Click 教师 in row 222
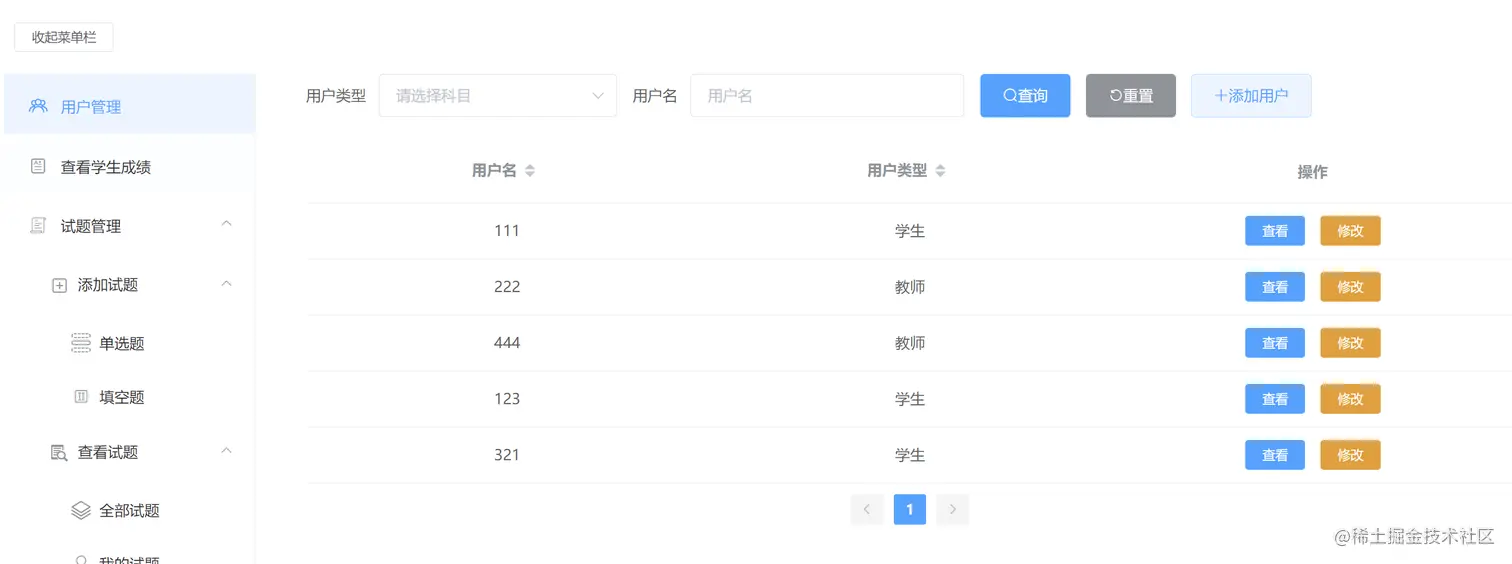Screen dimensions: 1512x564 910,287
